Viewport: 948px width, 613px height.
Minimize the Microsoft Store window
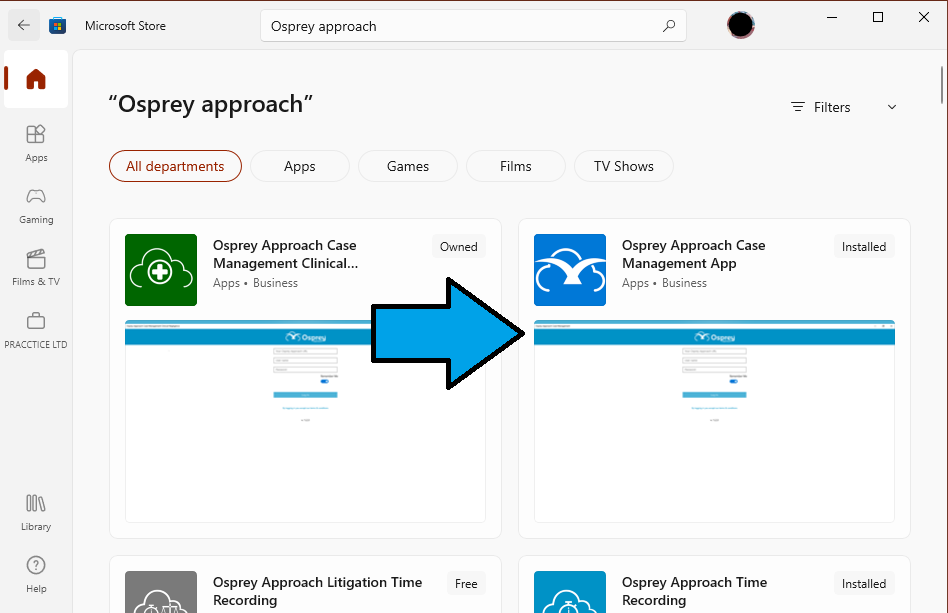(x=832, y=18)
